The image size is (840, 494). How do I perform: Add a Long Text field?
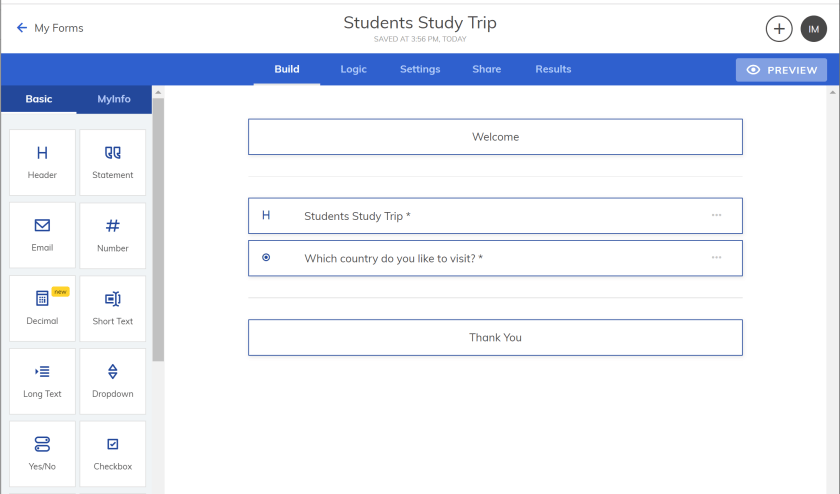click(42, 381)
